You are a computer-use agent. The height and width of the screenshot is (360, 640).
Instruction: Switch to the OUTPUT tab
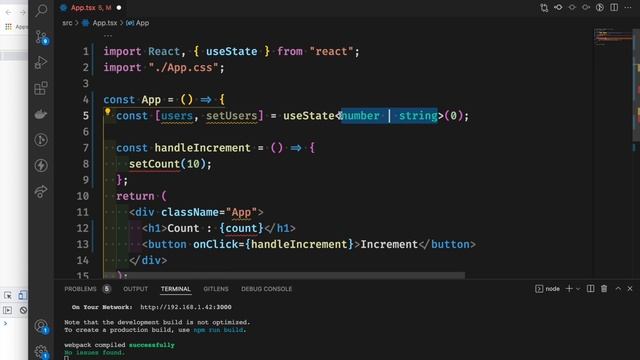136,289
